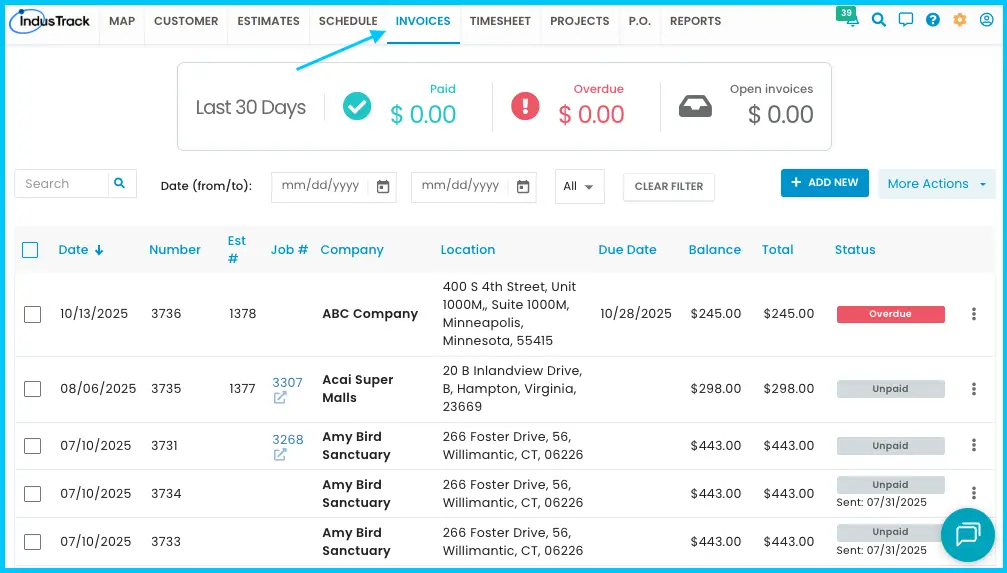Open row actions menu for invoice 3735
Image resolution: width=1007 pixels, height=573 pixels.
click(974, 389)
